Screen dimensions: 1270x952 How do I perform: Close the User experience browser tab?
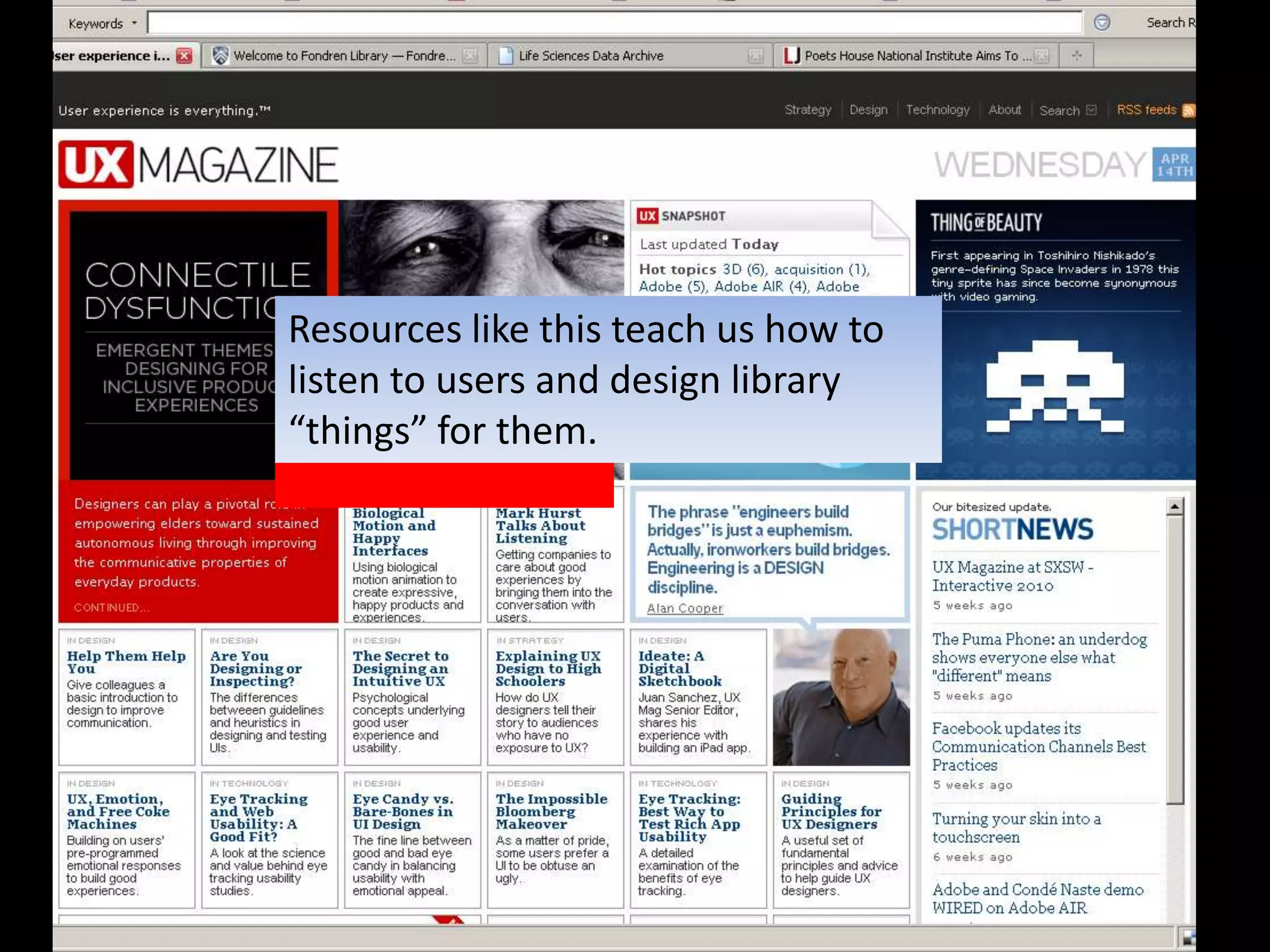(184, 56)
